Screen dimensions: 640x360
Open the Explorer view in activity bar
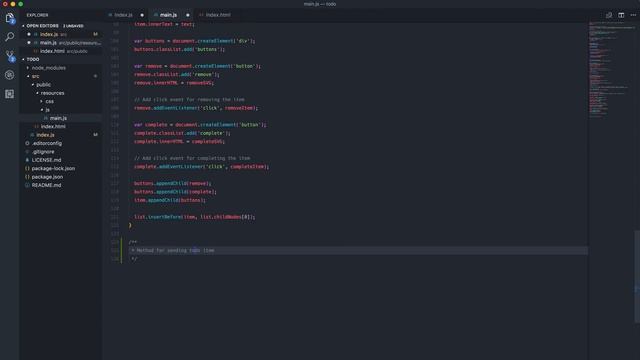(9, 18)
